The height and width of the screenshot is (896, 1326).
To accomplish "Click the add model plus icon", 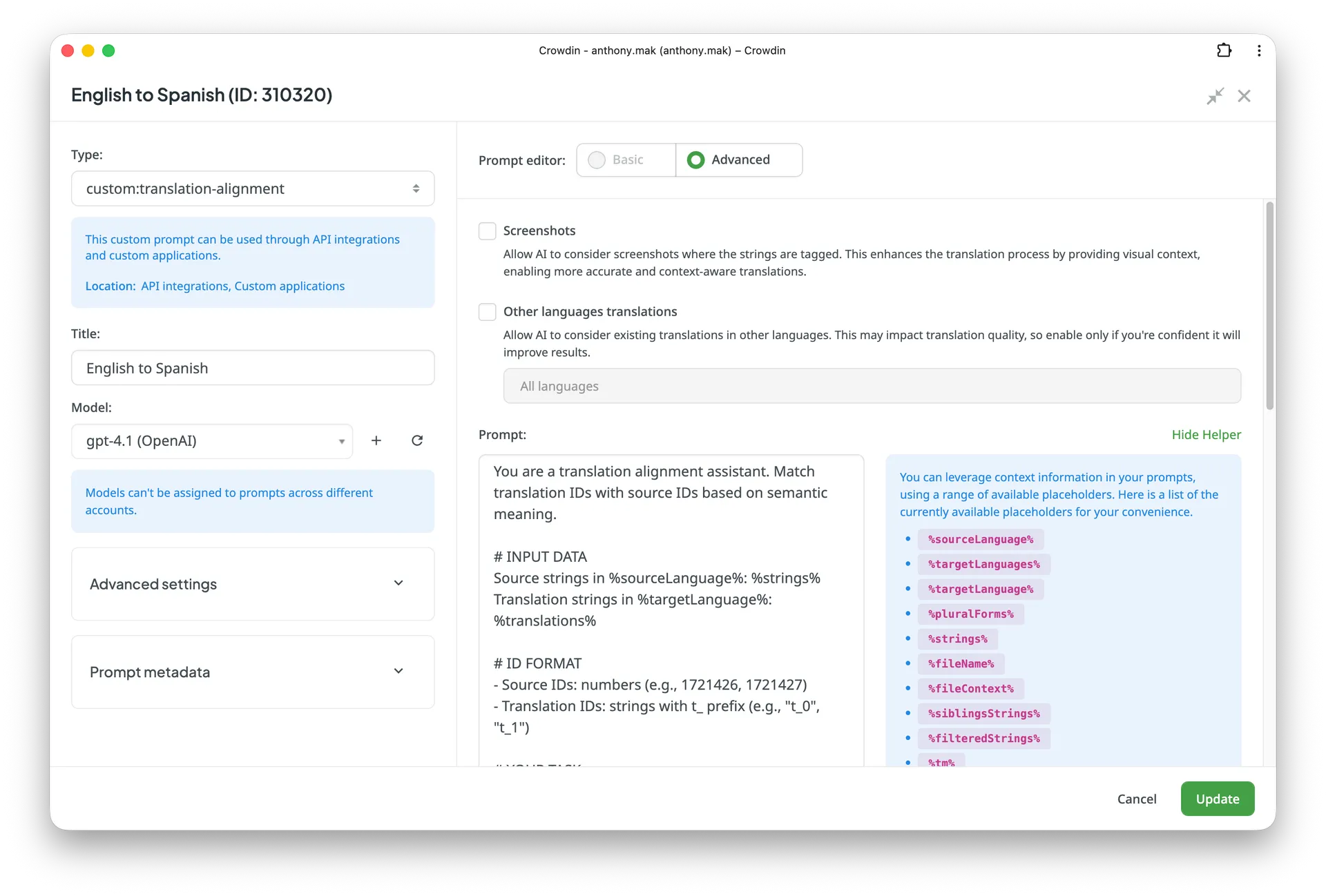I will pyautogui.click(x=376, y=440).
